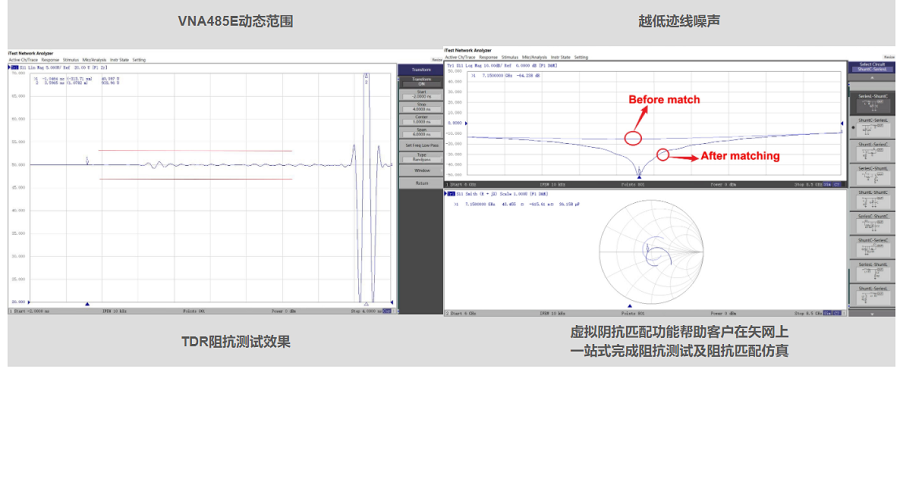Select the bottom ShuntL-SeriesL circuit icon

tap(871, 293)
